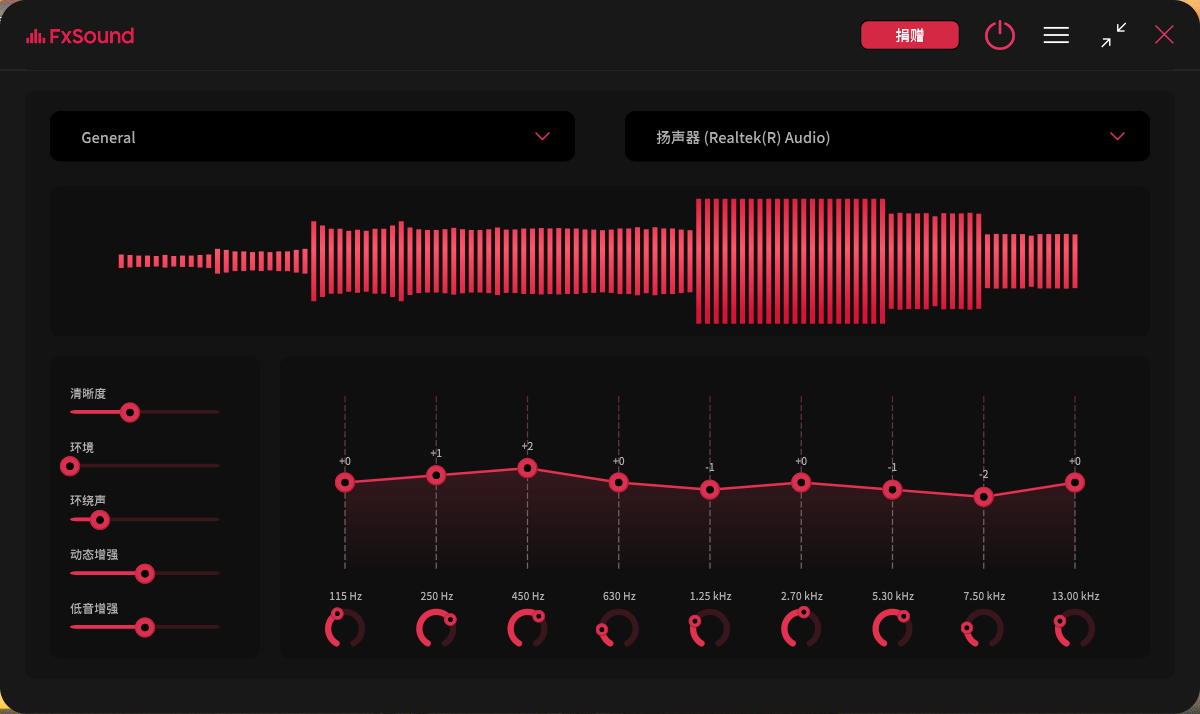The image size is (1200, 714).
Task: Close the FxSound window
Action: coord(1164,36)
